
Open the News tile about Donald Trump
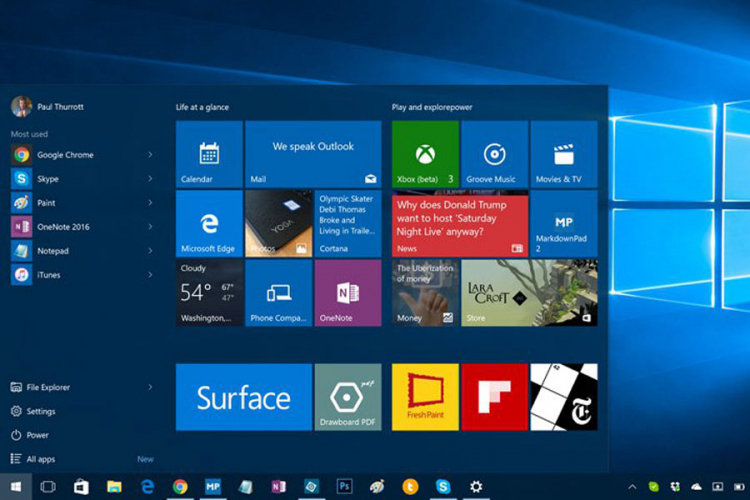point(460,223)
